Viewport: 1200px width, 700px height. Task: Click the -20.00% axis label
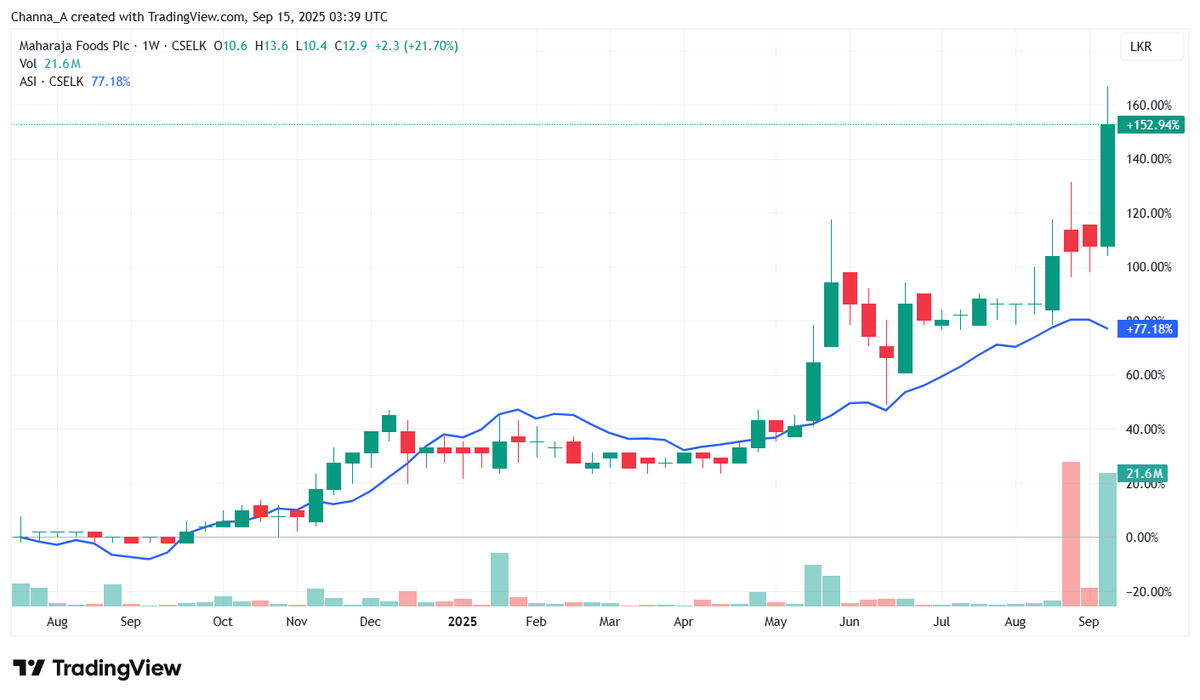(1149, 591)
